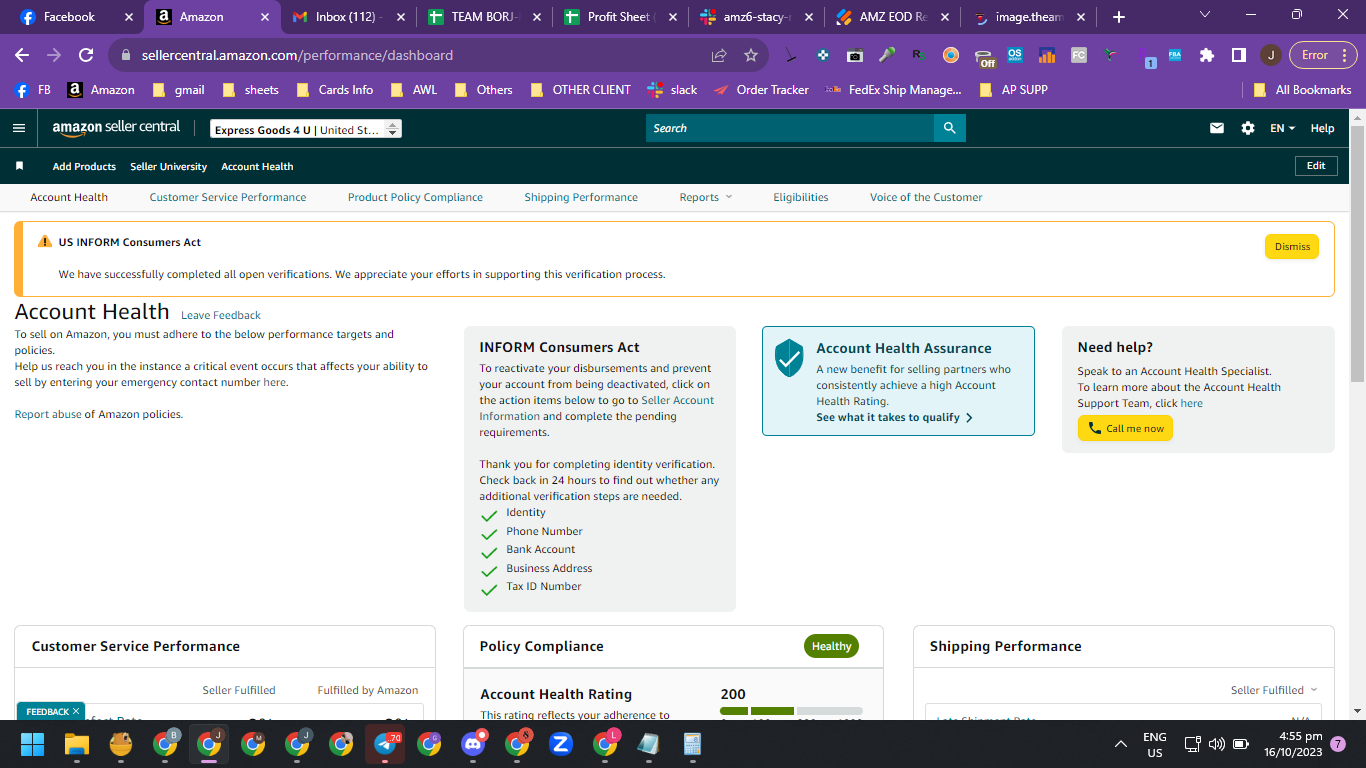1366x768 pixels.
Task: Open the Seller Account Information link
Action: click(597, 408)
